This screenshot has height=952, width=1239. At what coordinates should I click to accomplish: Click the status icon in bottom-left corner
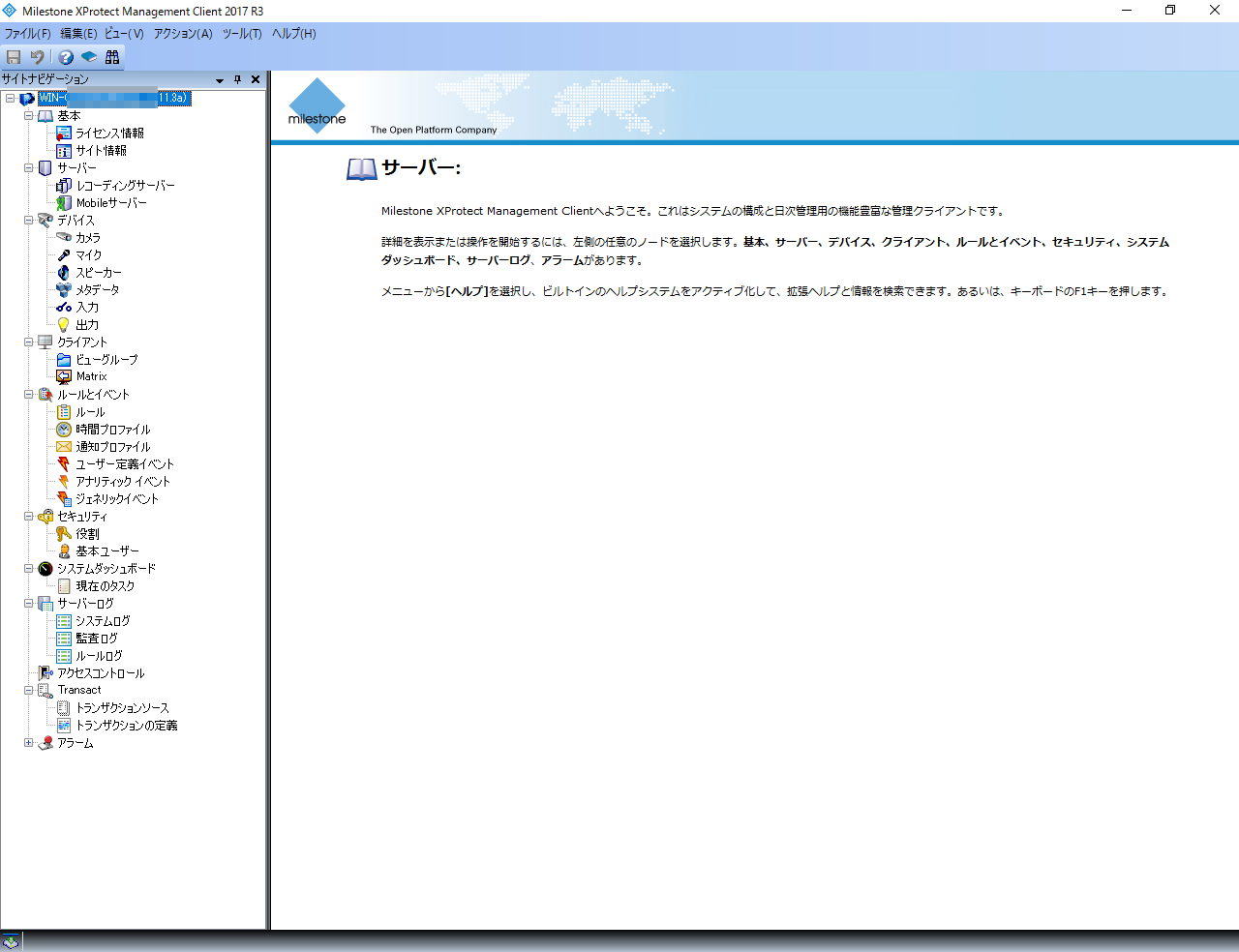(11, 941)
